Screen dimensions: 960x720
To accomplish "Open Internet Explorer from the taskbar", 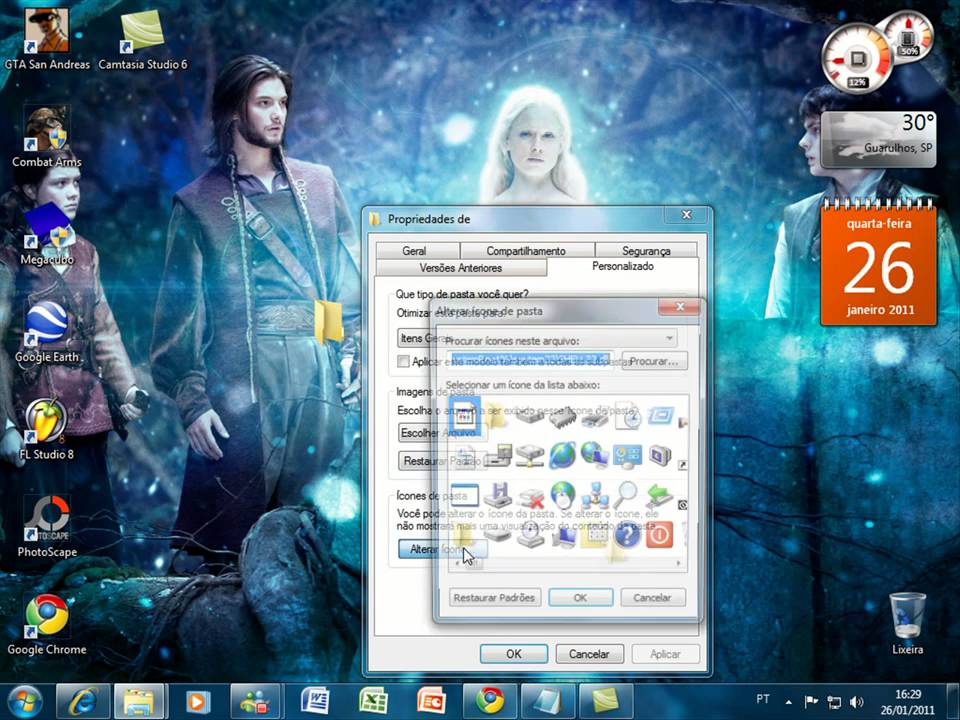I will point(83,701).
